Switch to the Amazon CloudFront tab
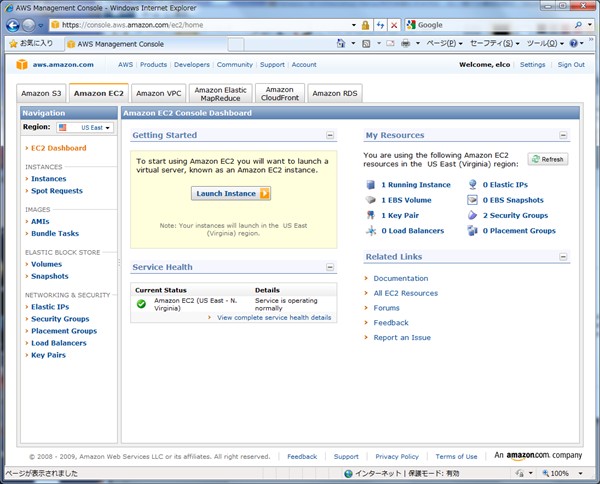This screenshot has height=484, width=600. 280,93
